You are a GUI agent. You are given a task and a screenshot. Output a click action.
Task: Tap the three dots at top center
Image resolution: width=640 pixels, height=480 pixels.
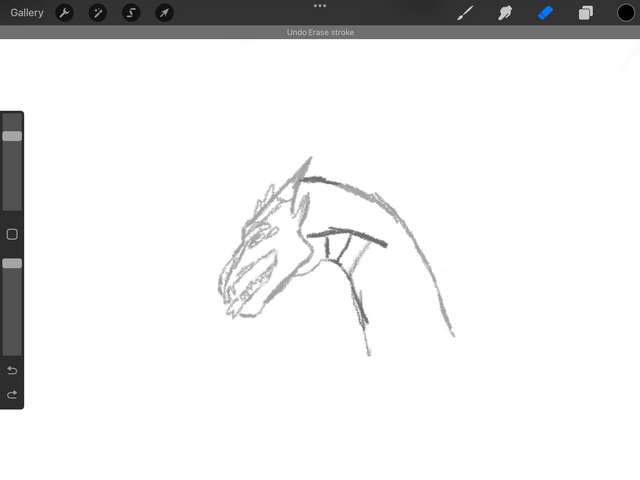320,6
